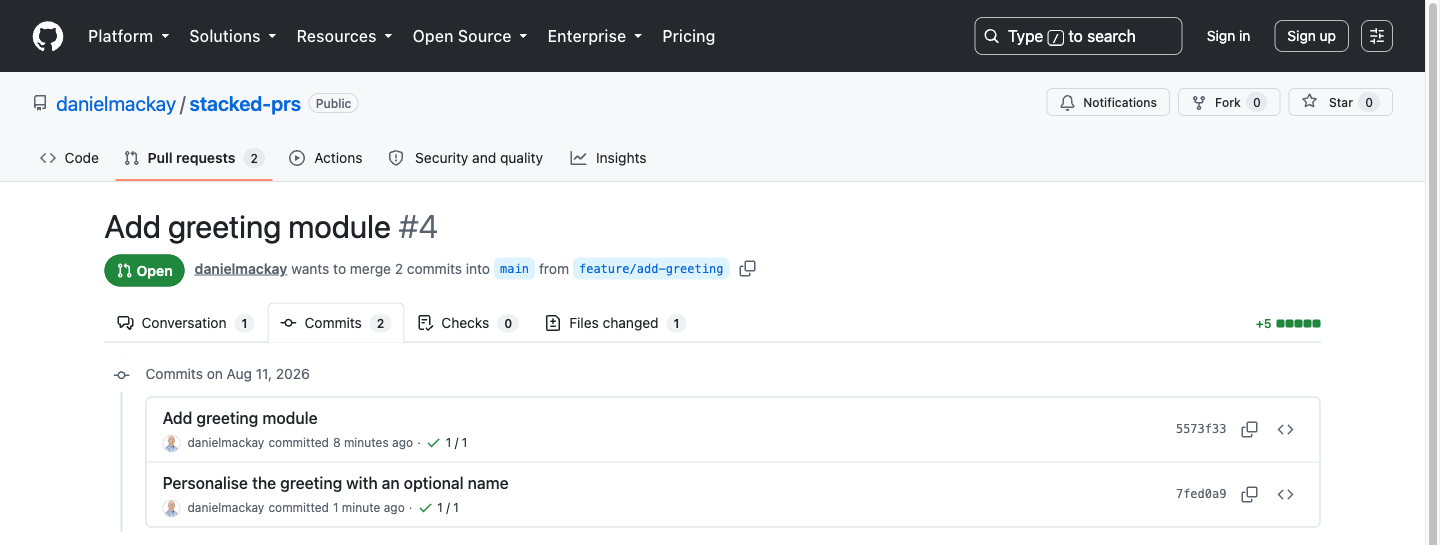The width and height of the screenshot is (1440, 545).
Task: Click the +5 diffstat indicator
Action: pyautogui.click(x=1288, y=324)
